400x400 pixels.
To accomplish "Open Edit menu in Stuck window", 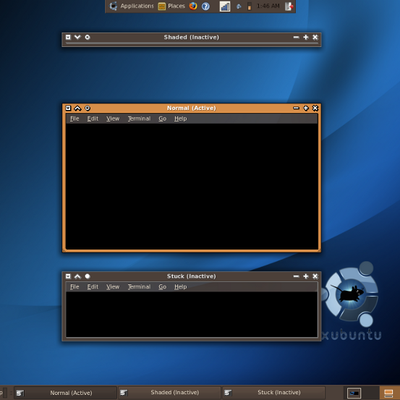I will click(93, 287).
